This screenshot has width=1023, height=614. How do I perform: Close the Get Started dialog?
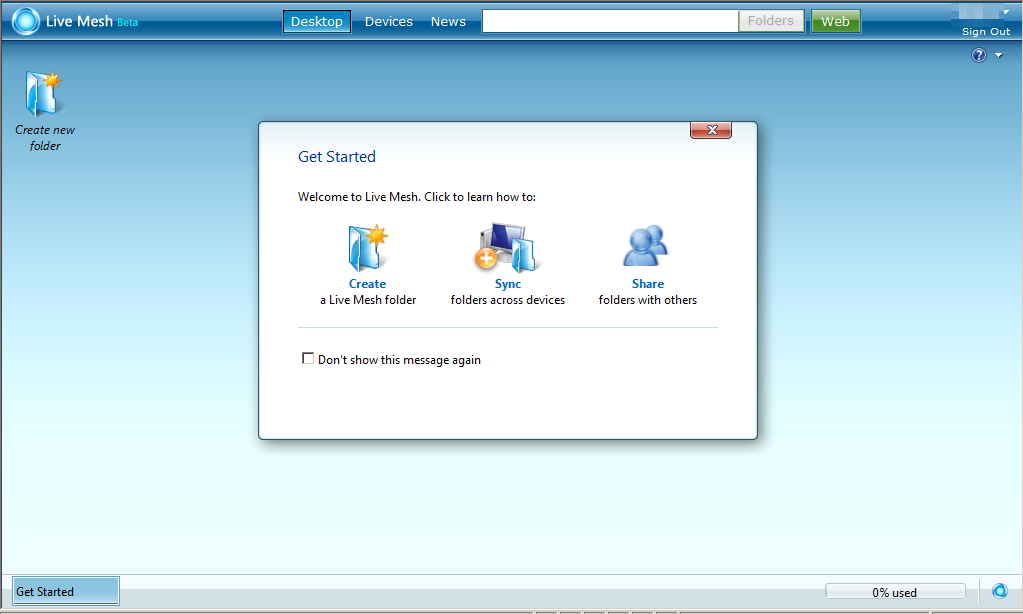pos(711,130)
